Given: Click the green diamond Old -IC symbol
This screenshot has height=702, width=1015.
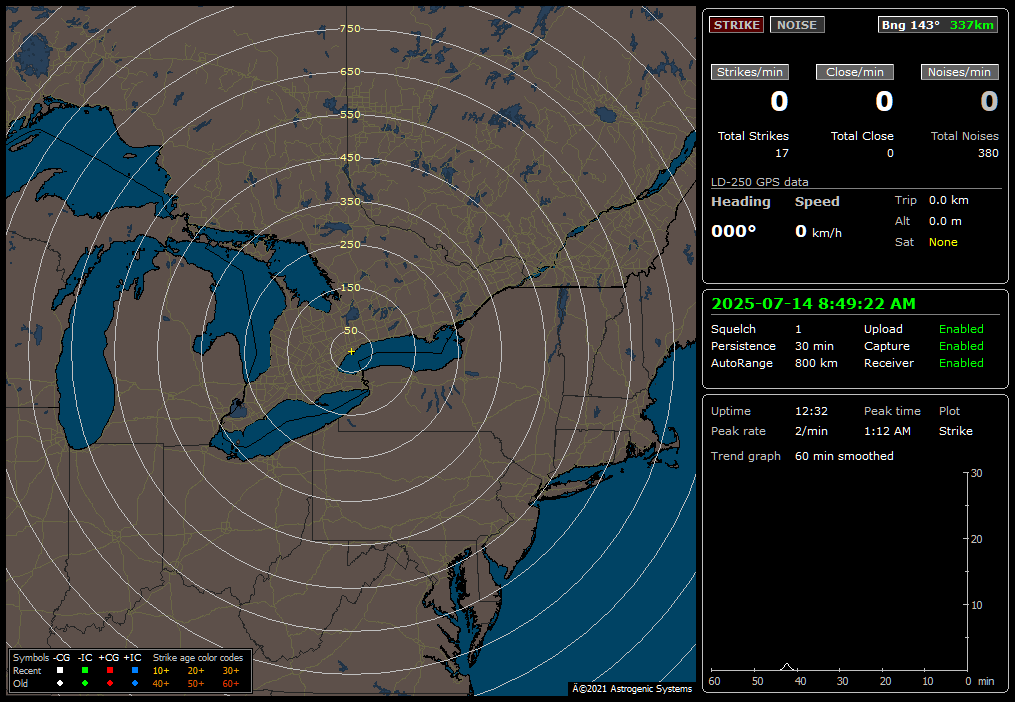Looking at the screenshot, I should [85, 683].
